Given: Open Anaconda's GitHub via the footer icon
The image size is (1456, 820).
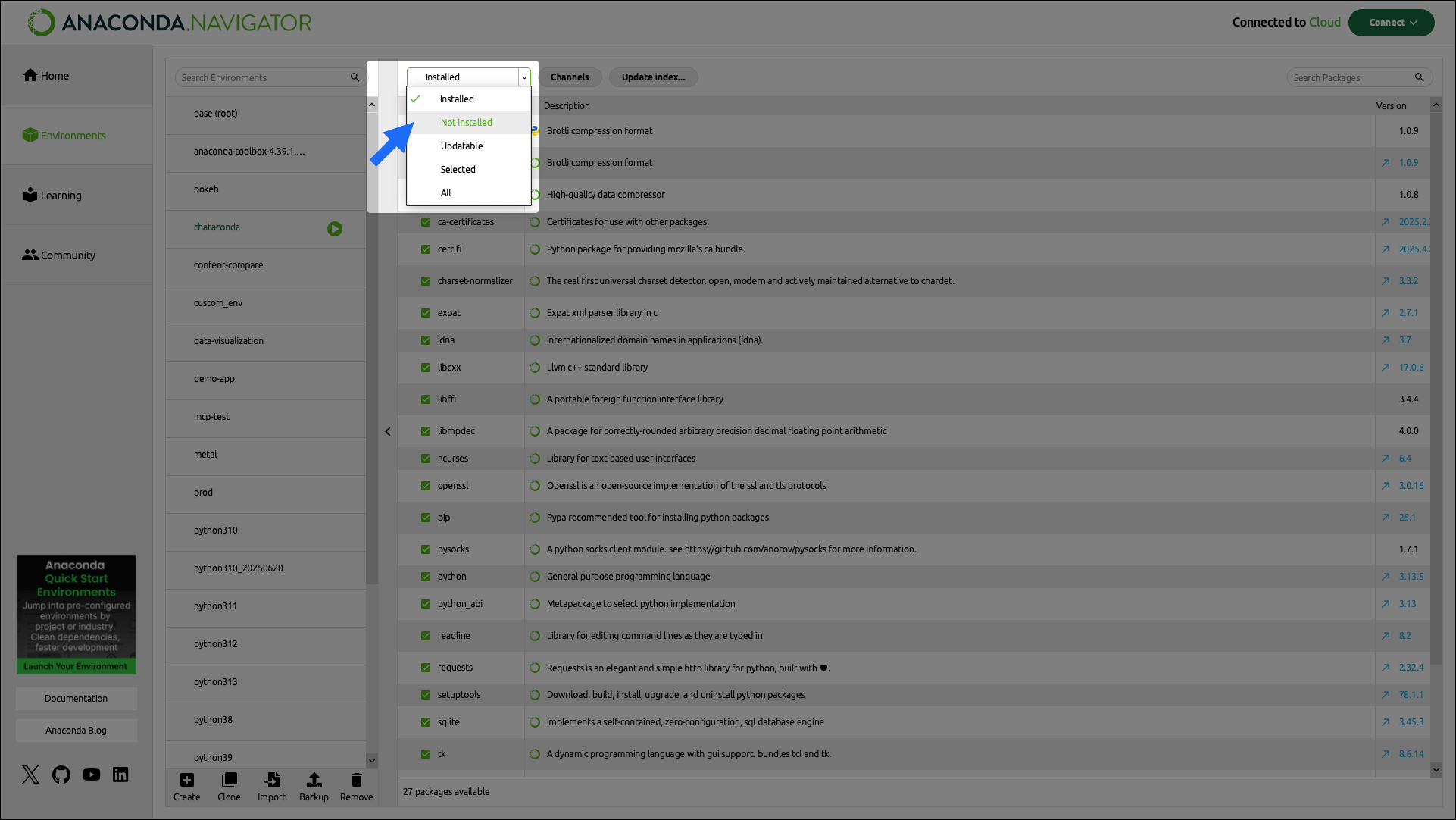Looking at the screenshot, I should (61, 774).
